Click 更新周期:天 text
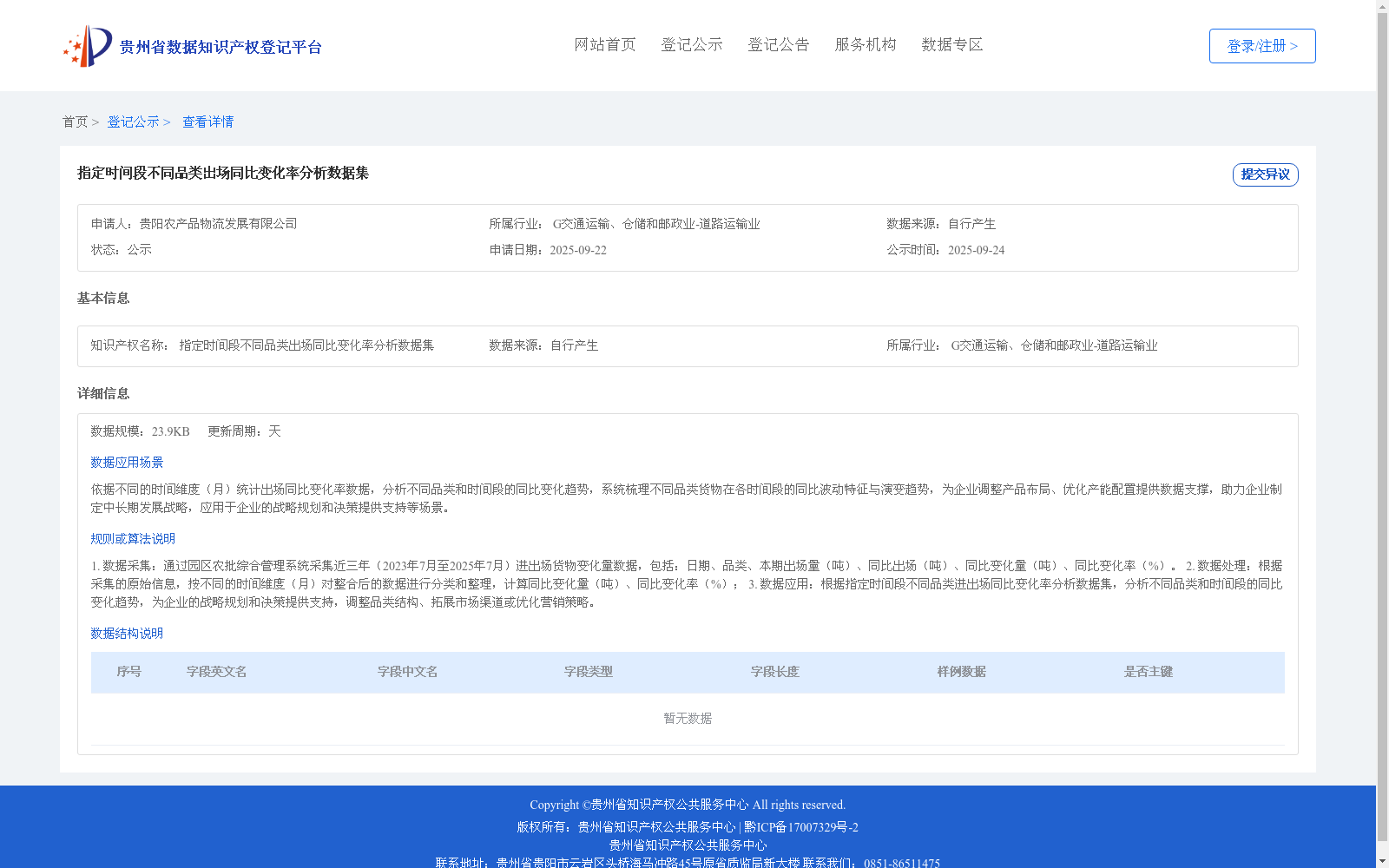Viewport: 1389px width, 868px height. 244,431
